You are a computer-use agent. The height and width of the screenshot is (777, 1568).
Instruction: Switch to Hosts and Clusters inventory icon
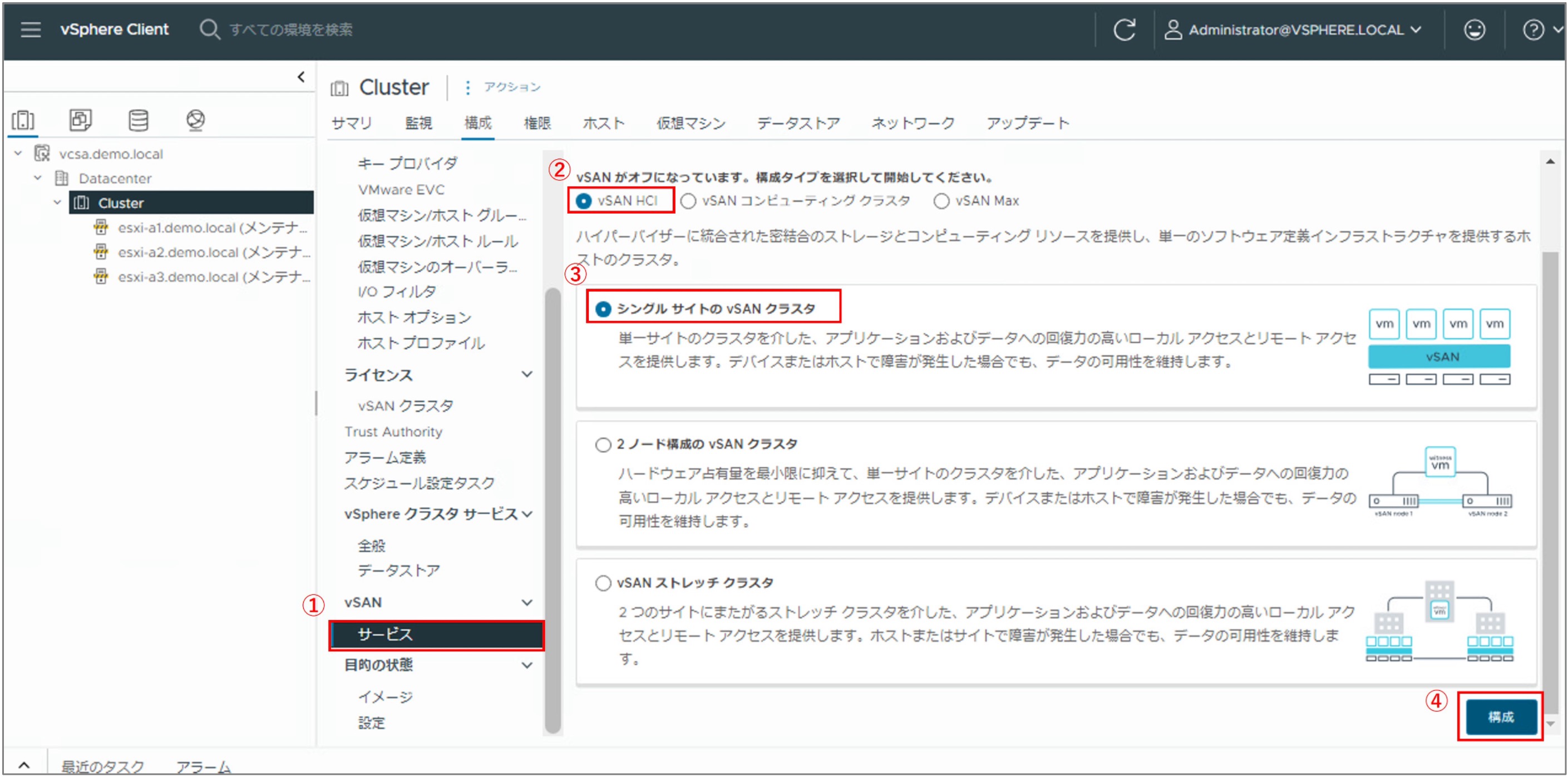(23, 120)
